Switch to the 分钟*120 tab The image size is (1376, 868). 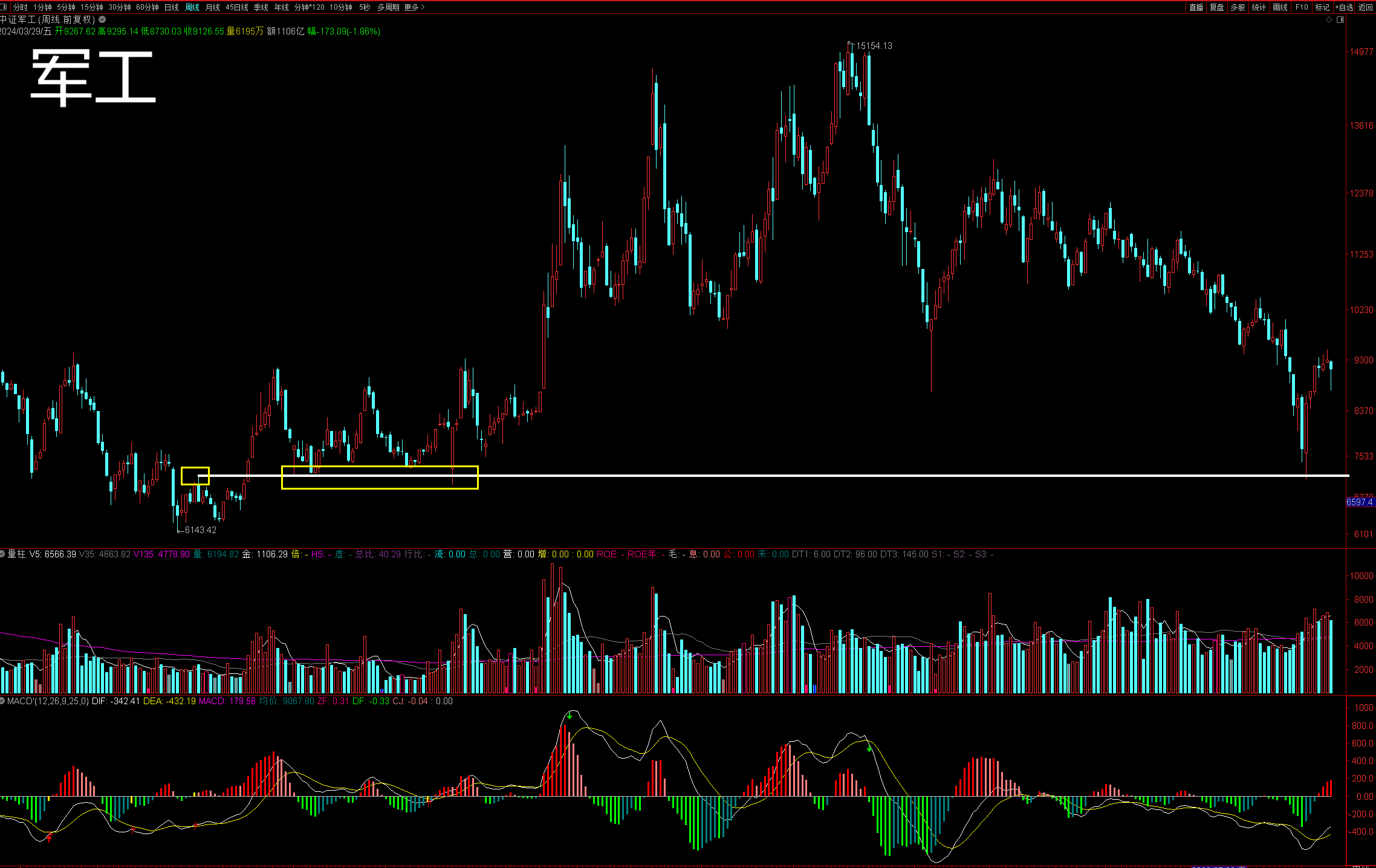click(x=310, y=7)
